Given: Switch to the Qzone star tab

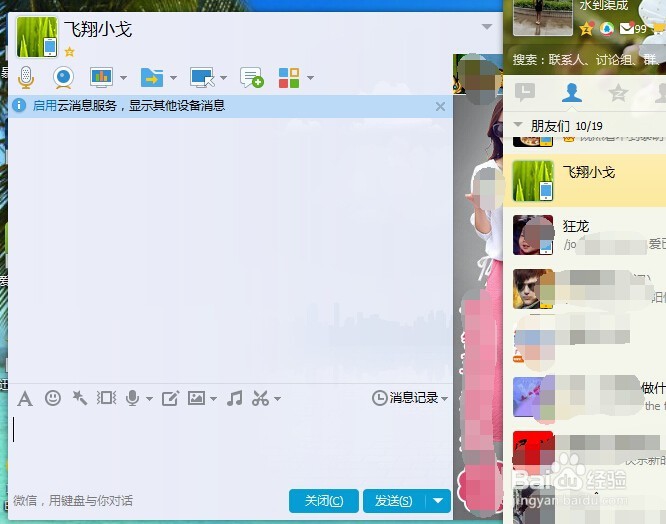Looking at the screenshot, I should [618, 92].
